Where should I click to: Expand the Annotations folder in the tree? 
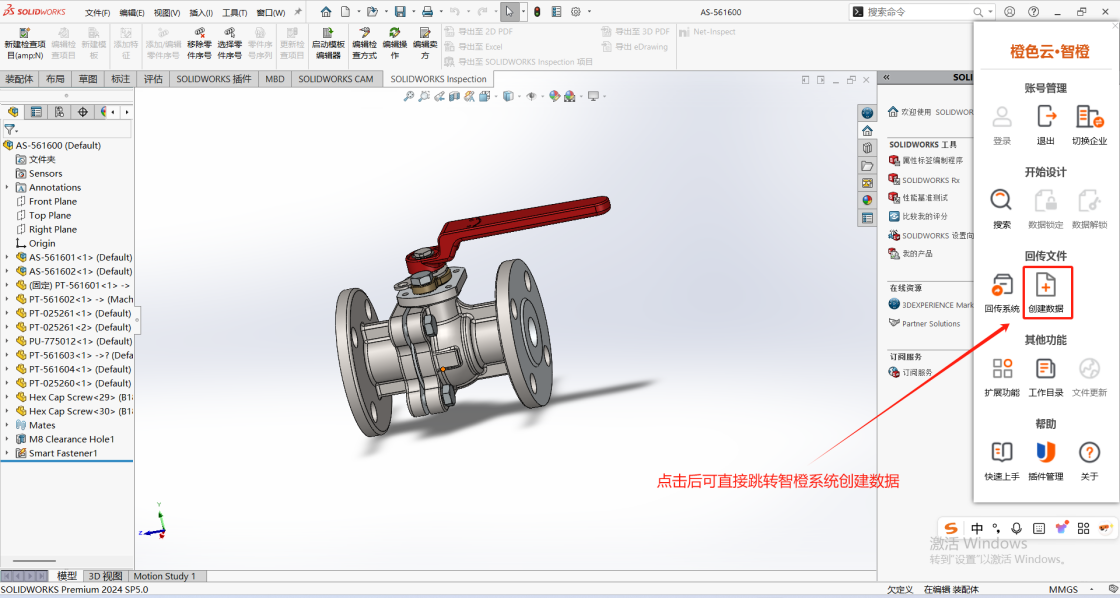tap(6, 187)
